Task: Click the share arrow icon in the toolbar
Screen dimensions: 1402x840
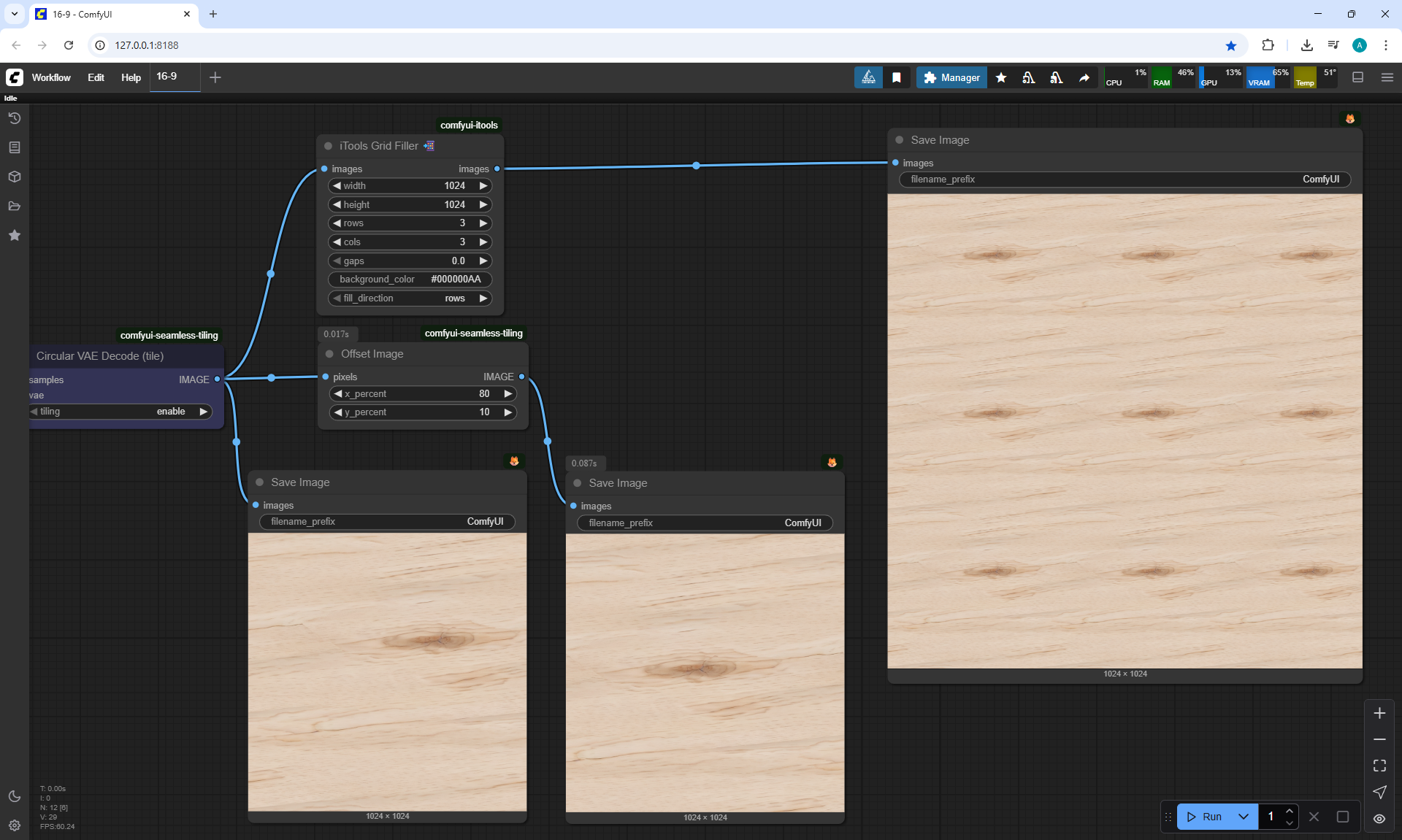Action: pos(1084,77)
